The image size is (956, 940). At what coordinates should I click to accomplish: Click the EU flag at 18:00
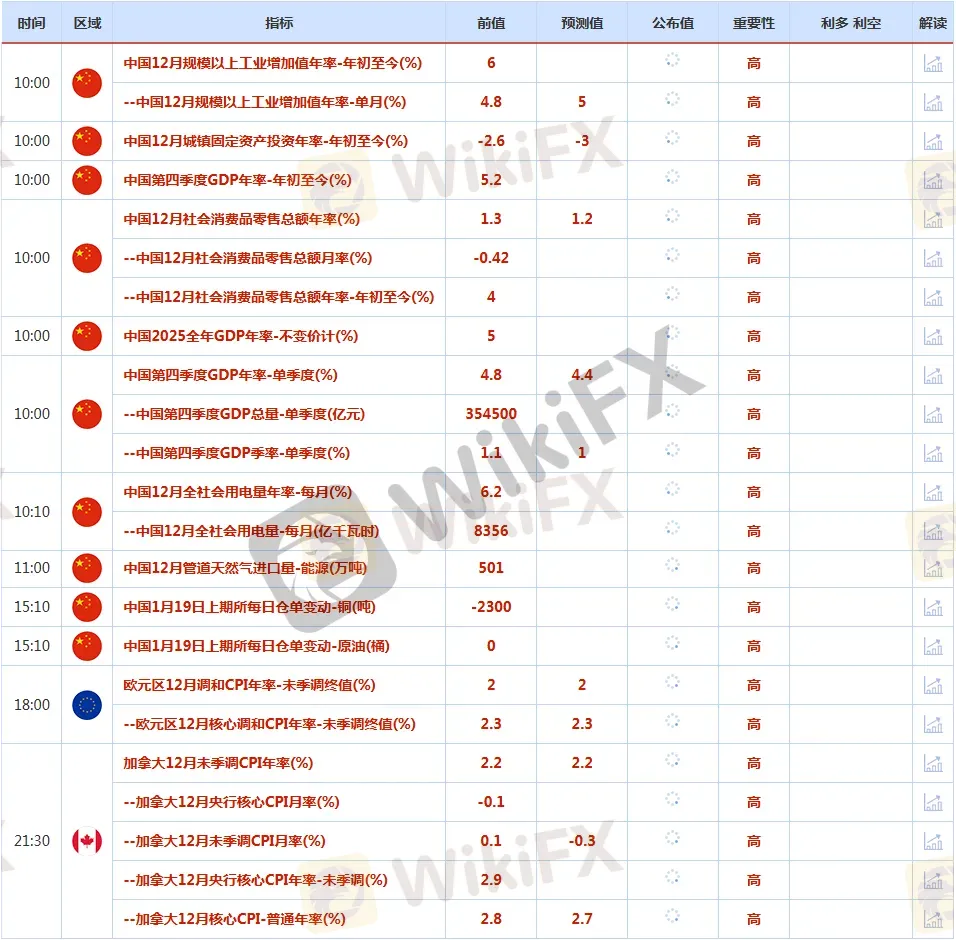(87, 705)
